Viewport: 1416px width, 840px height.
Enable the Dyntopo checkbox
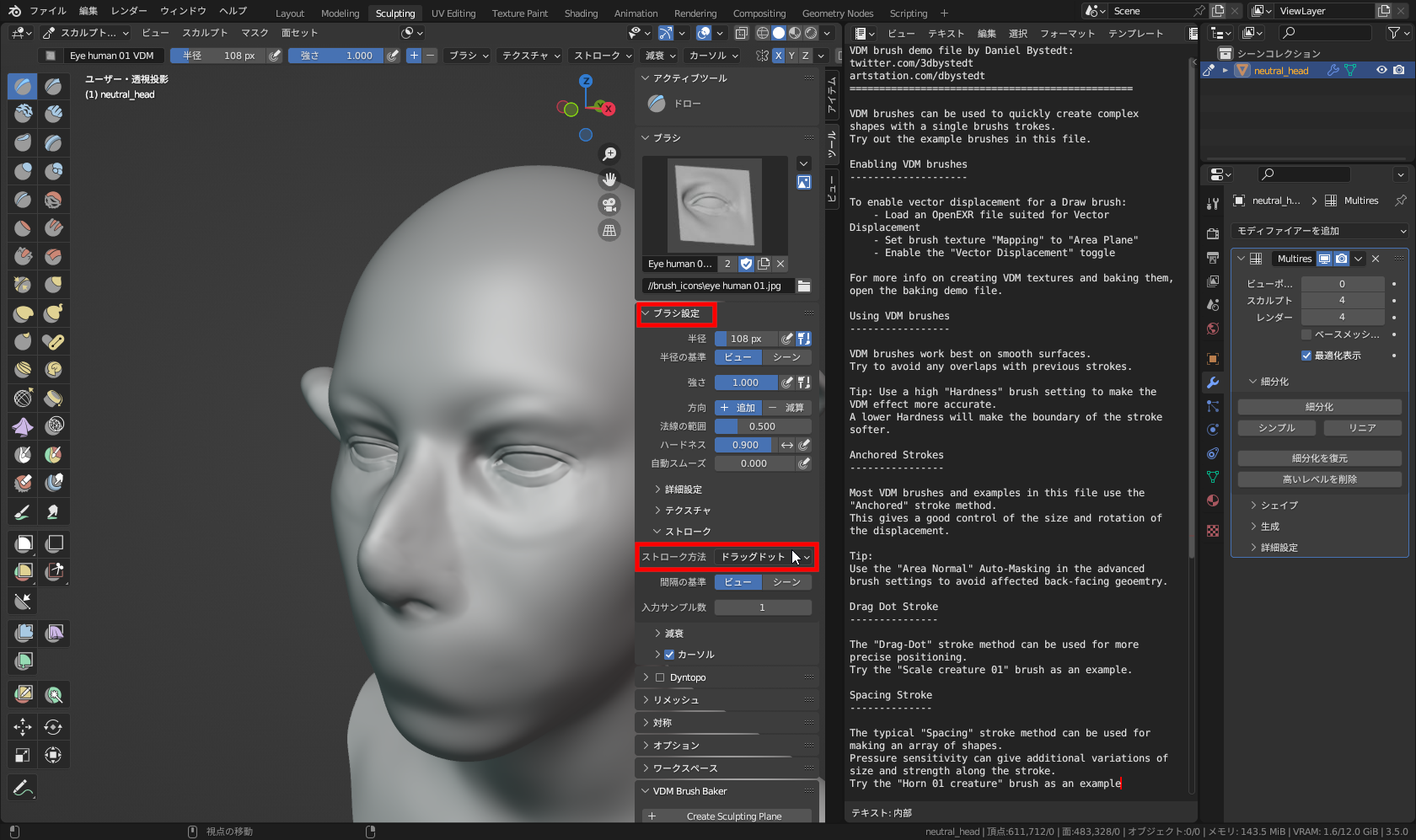[660, 677]
